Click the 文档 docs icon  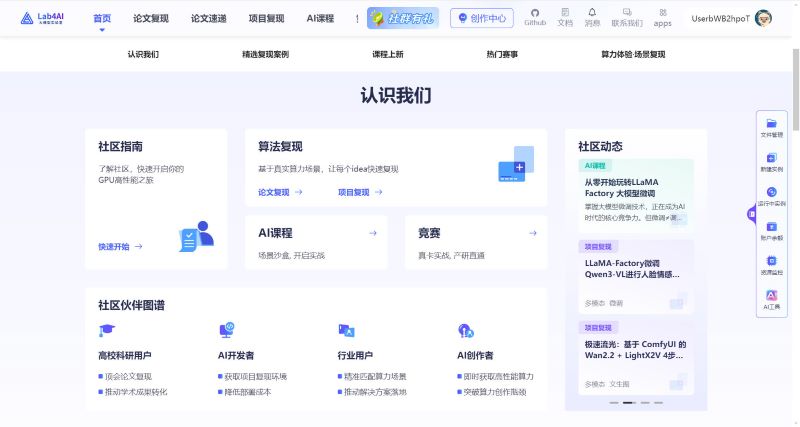coord(565,13)
